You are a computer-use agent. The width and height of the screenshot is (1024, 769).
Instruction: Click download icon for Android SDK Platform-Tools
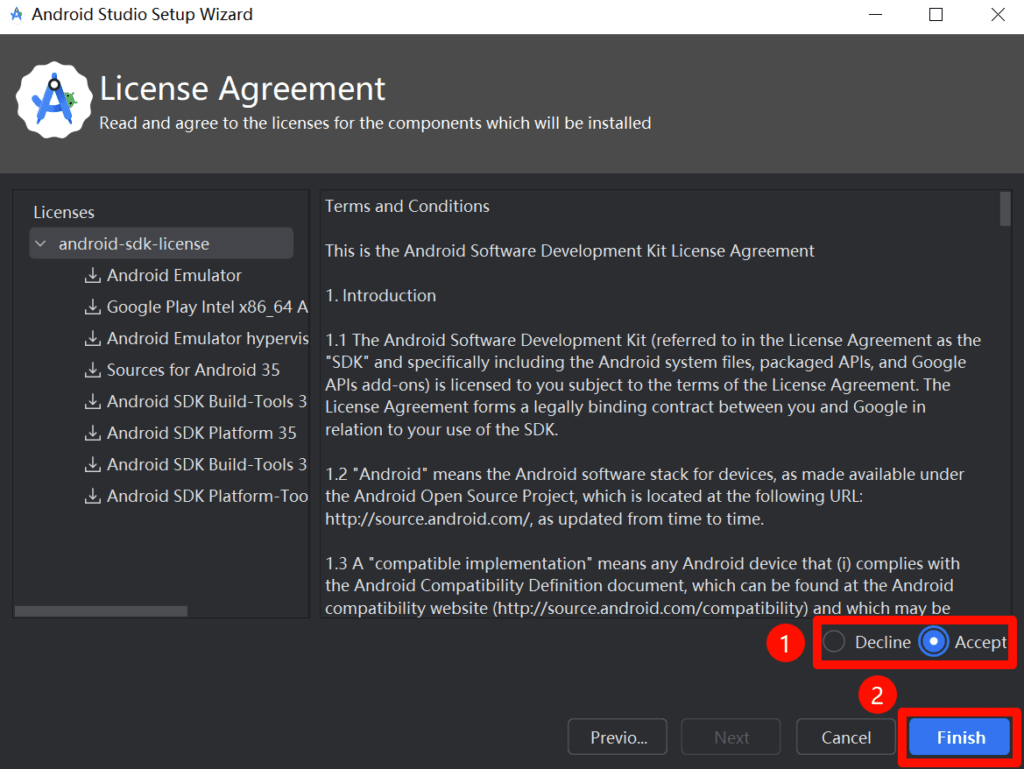coord(93,496)
